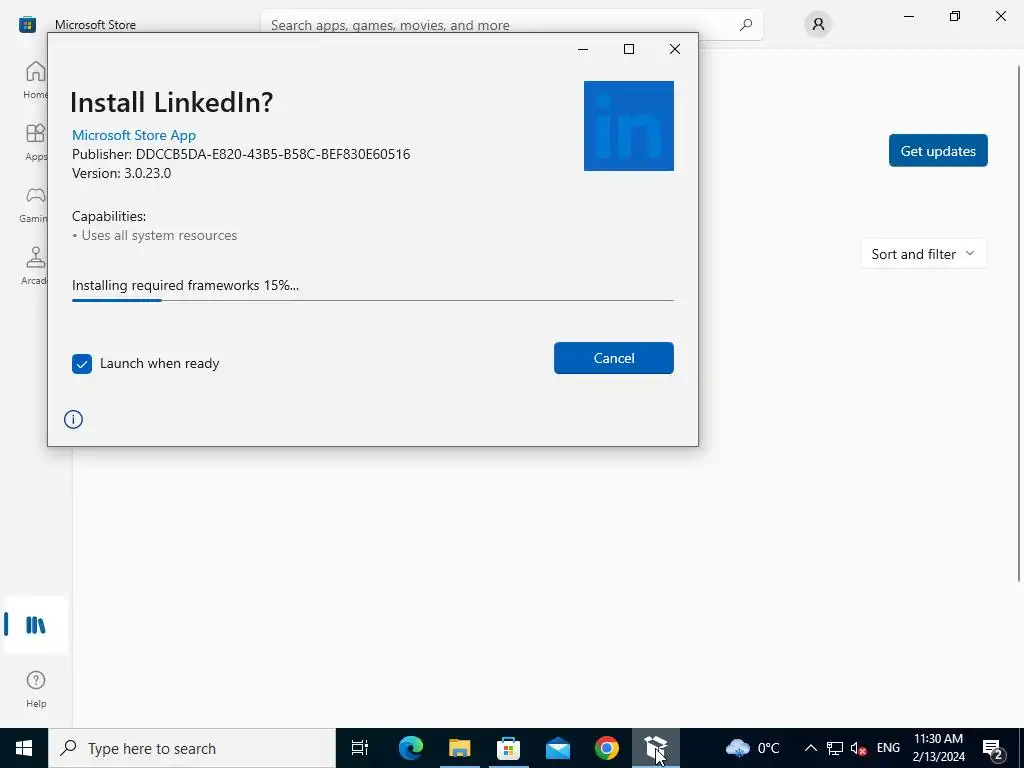Launch Google Chrome from taskbar
The image size is (1024, 768).
tap(607, 748)
